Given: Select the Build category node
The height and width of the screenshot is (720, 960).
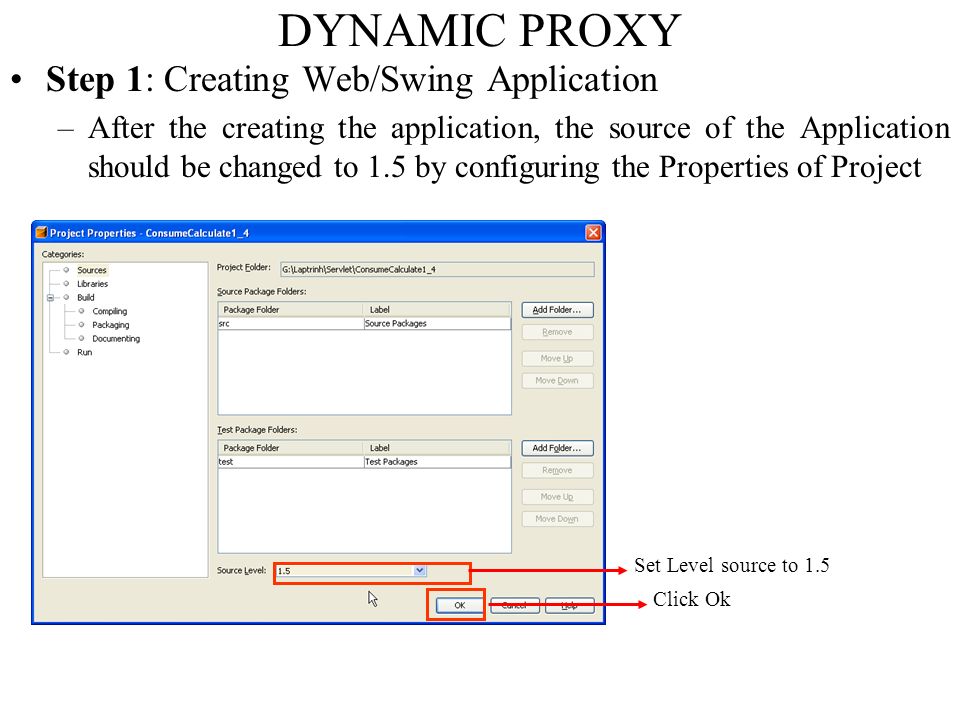Looking at the screenshot, I should [x=86, y=298].
